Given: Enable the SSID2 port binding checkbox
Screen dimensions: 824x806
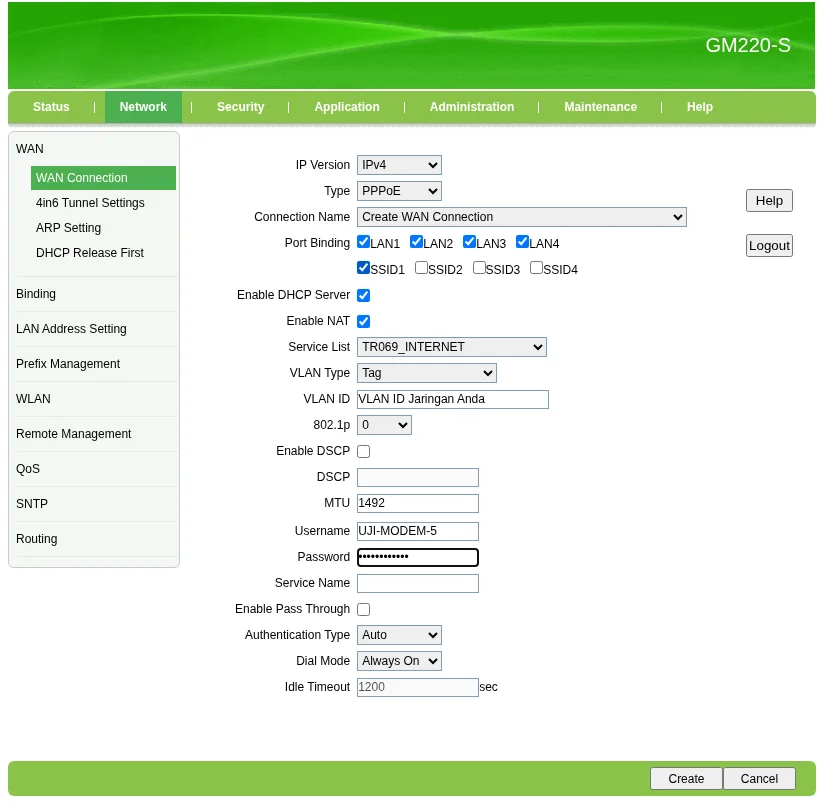Looking at the screenshot, I should 421,268.
